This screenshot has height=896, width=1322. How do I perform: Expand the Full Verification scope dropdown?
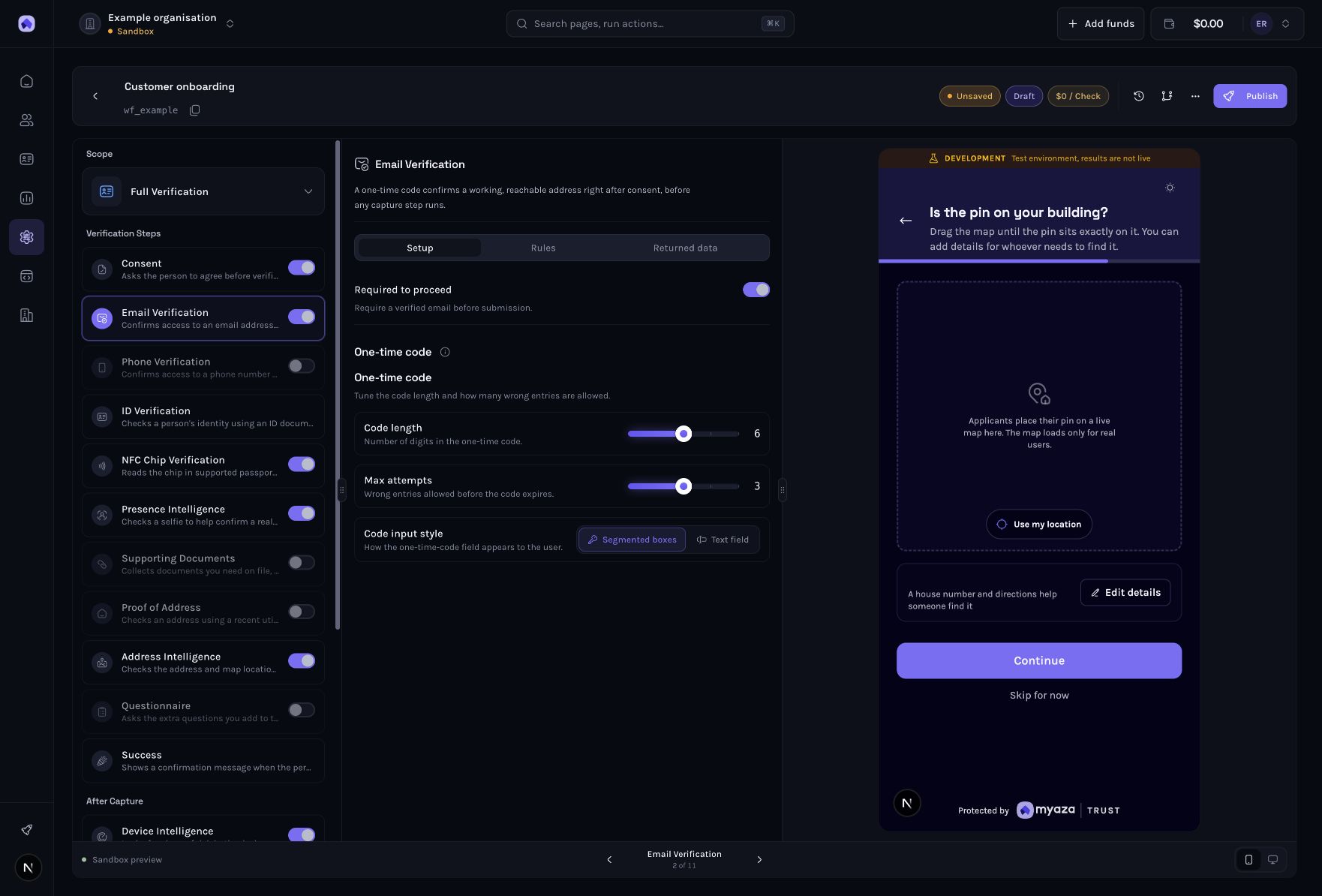point(203,191)
